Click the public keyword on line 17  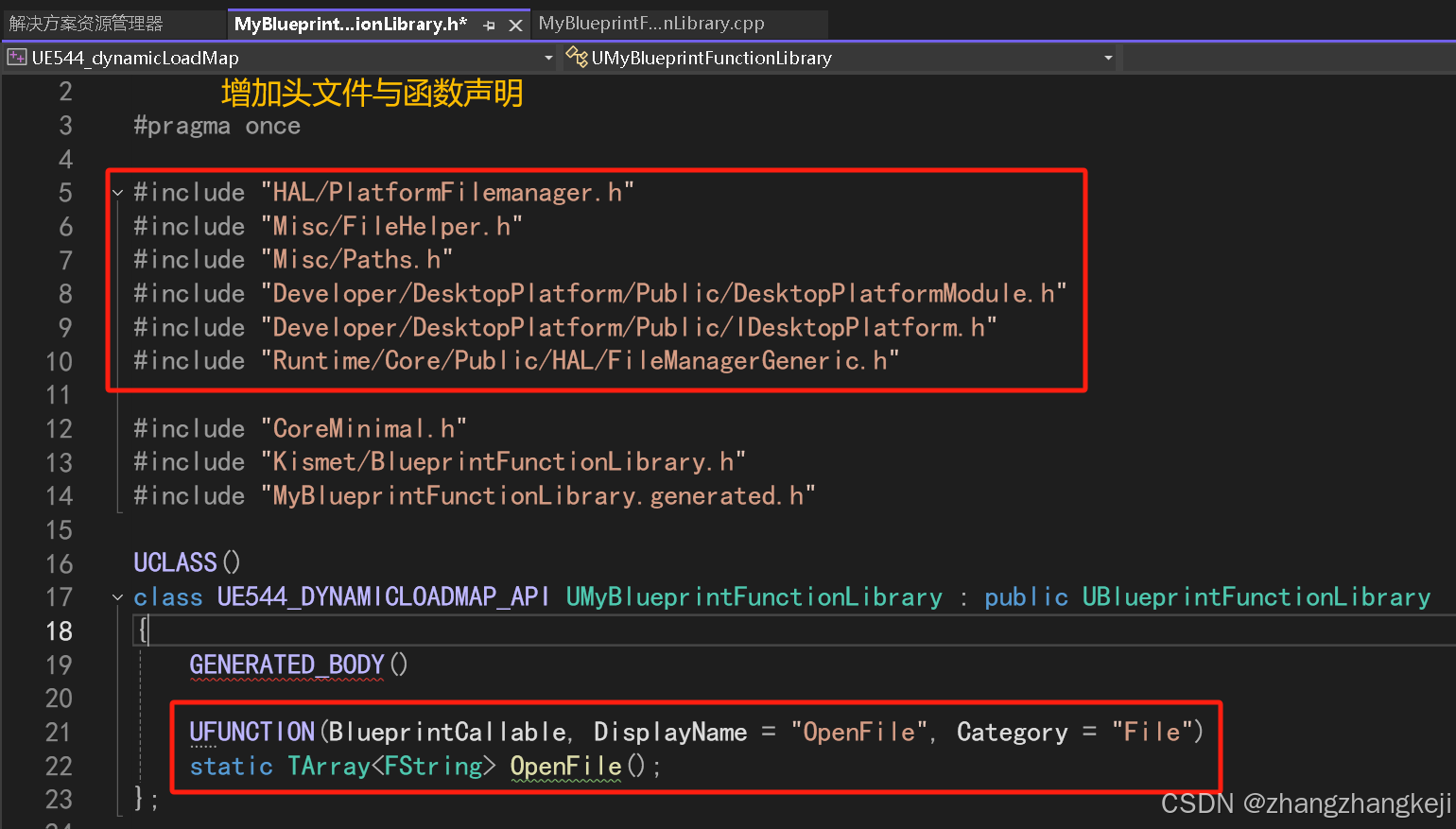click(x=1026, y=597)
